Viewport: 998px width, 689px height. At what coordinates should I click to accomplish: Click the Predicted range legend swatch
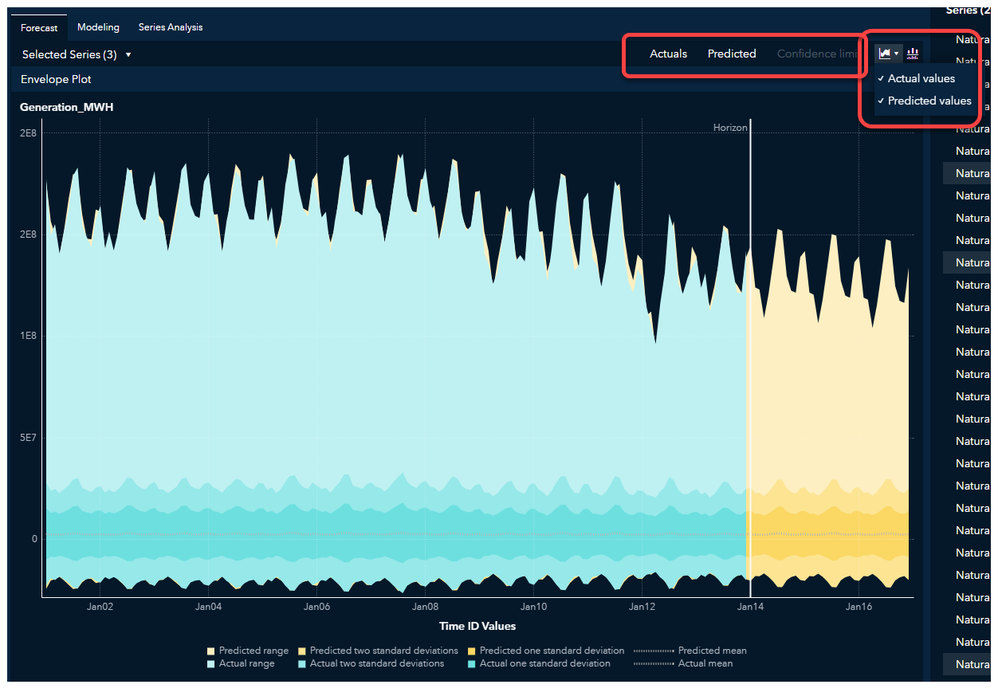pyautogui.click(x=211, y=651)
